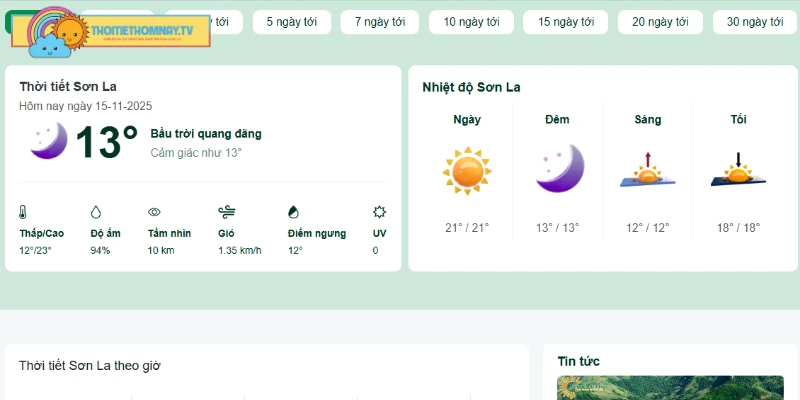
Task: Click the Tin tức section heading
Action: (x=579, y=361)
